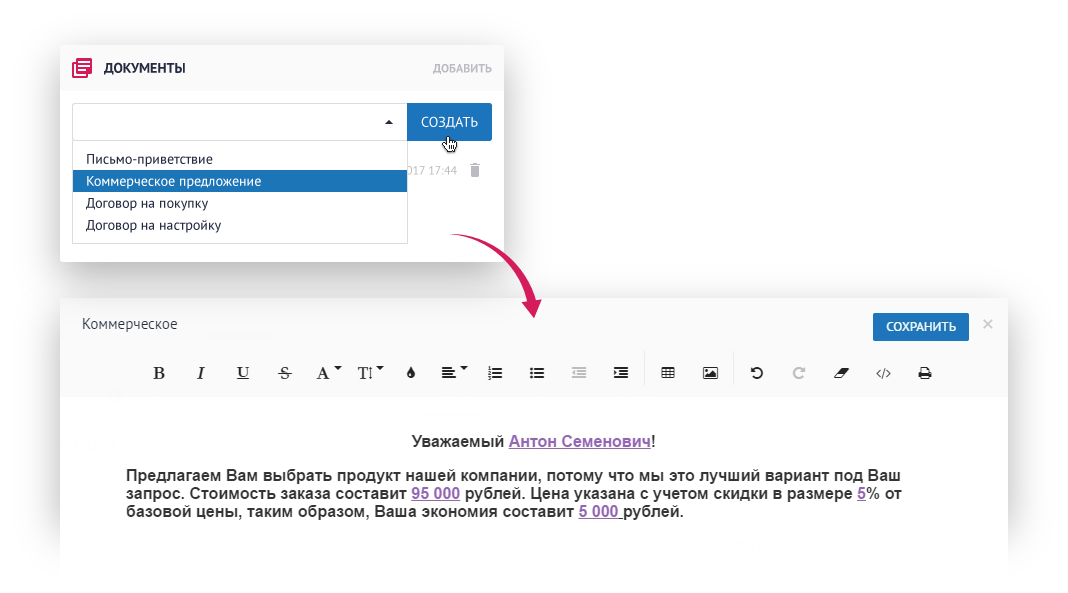This screenshot has width=1068, height=593.
Task: Clear formatting with the eraser icon
Action: [x=840, y=373]
